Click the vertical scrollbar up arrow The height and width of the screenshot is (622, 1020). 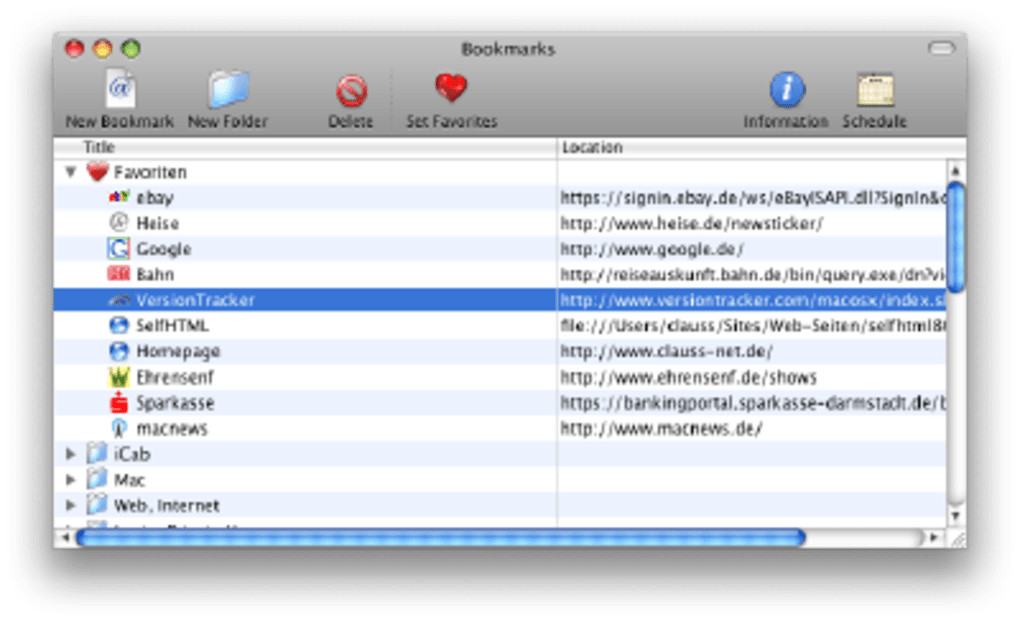pos(956,170)
